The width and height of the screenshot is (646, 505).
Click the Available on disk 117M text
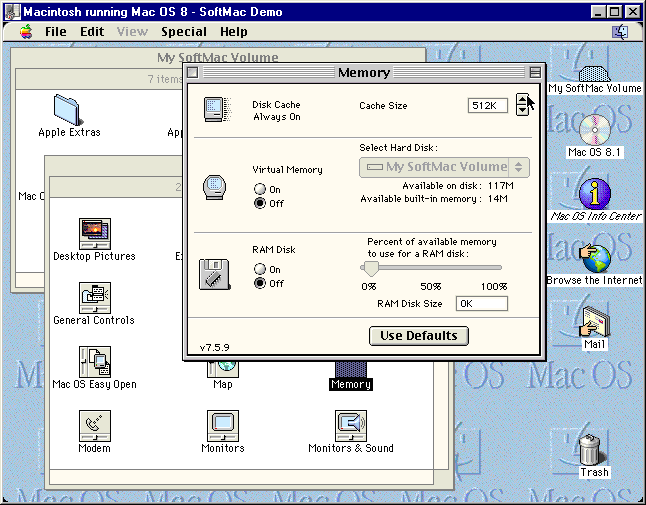point(458,186)
